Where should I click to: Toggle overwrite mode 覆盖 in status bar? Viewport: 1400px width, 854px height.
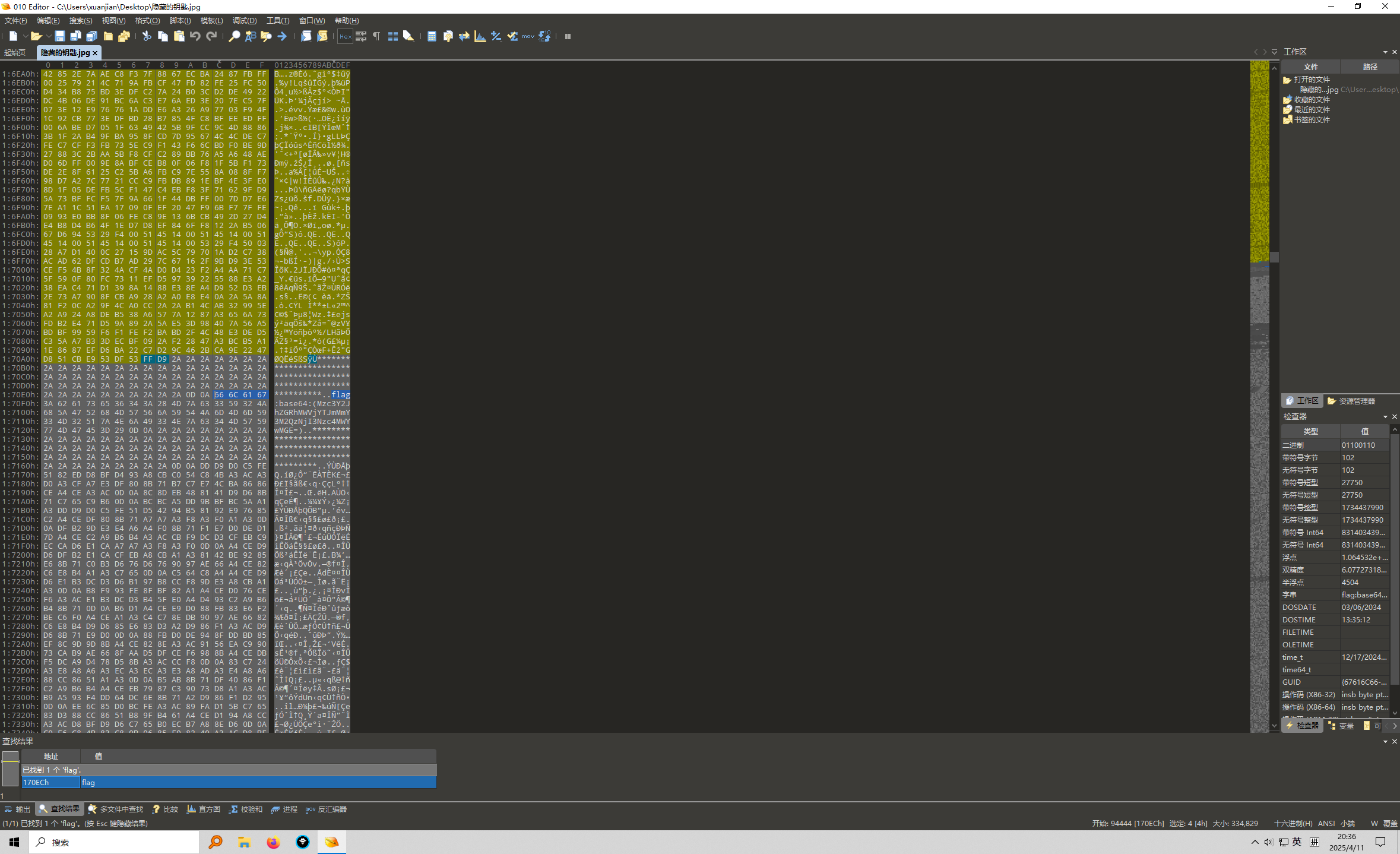1390,824
